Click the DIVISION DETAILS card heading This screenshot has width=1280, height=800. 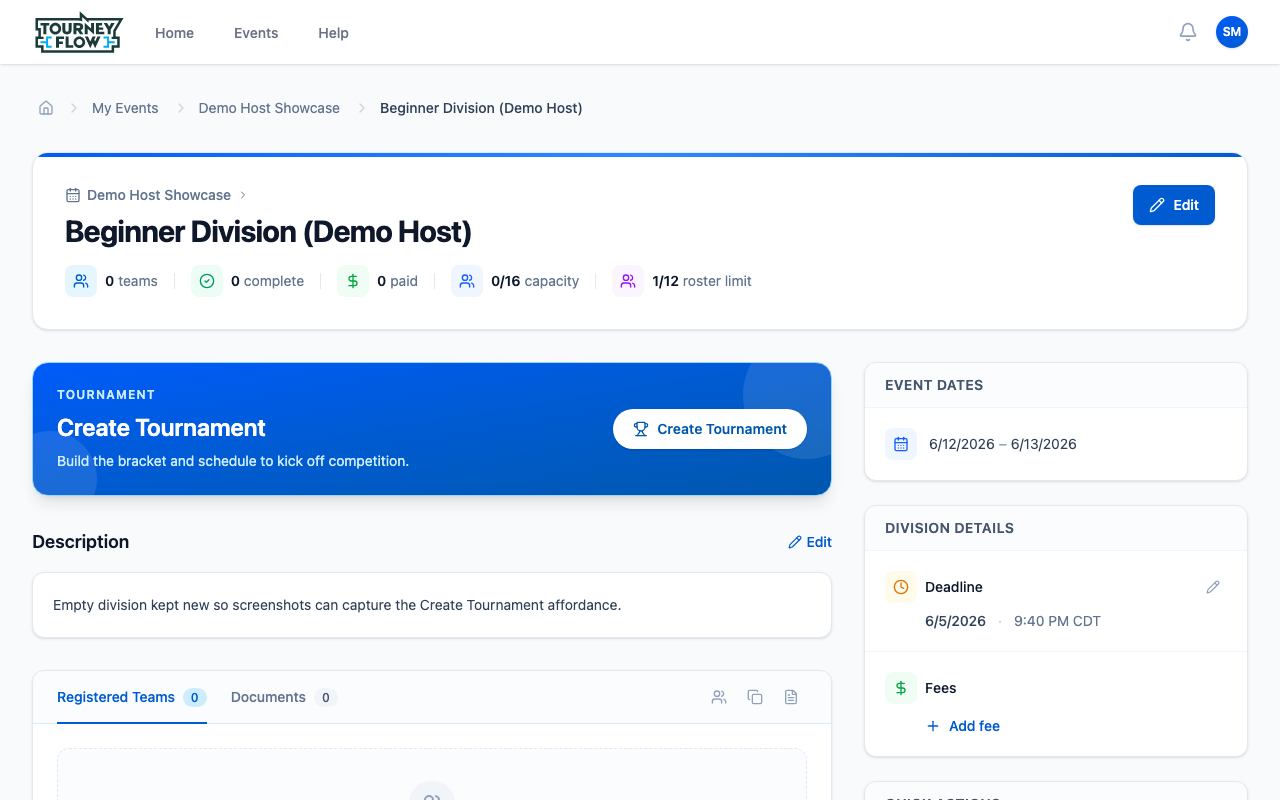(x=949, y=528)
